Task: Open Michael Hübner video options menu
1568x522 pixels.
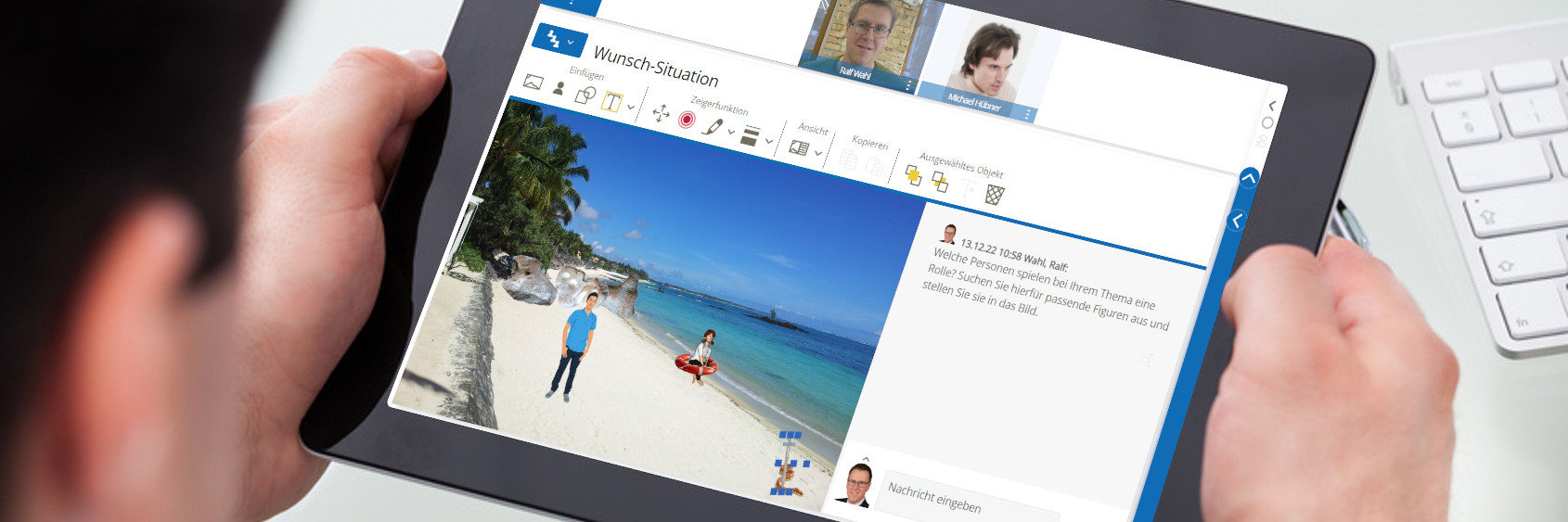Action: (x=1028, y=114)
